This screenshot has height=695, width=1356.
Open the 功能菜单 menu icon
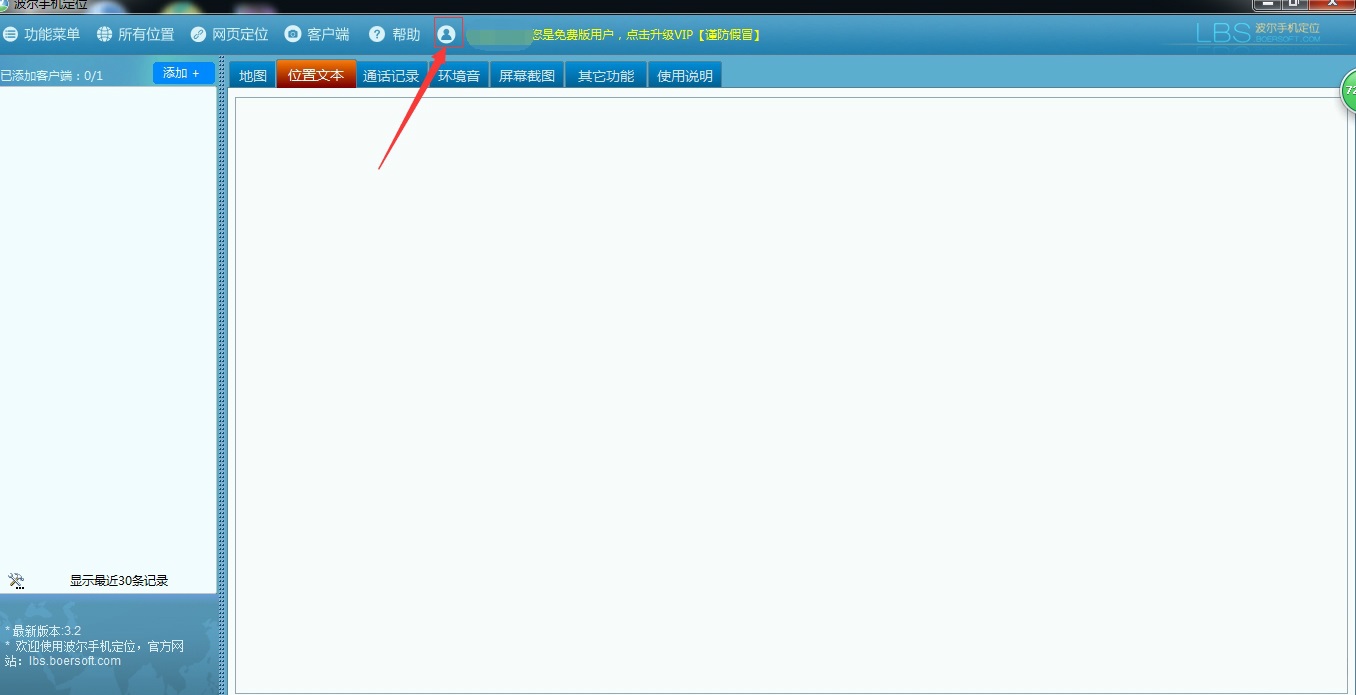click(x=10, y=34)
